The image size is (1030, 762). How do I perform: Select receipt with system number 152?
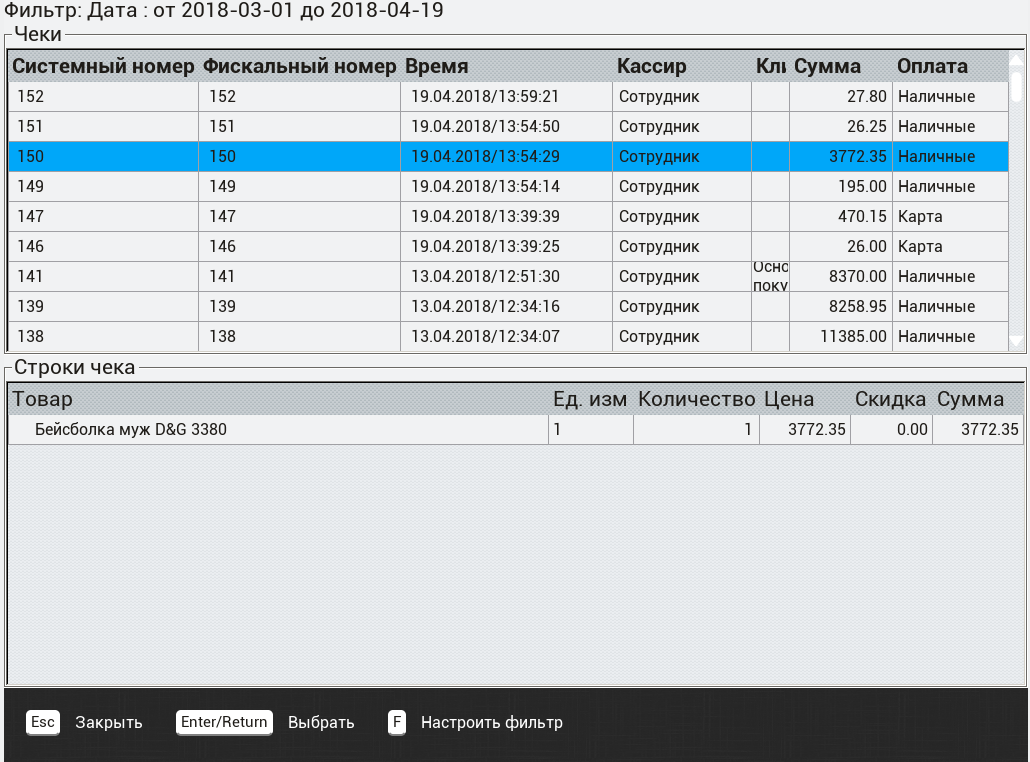(508, 97)
